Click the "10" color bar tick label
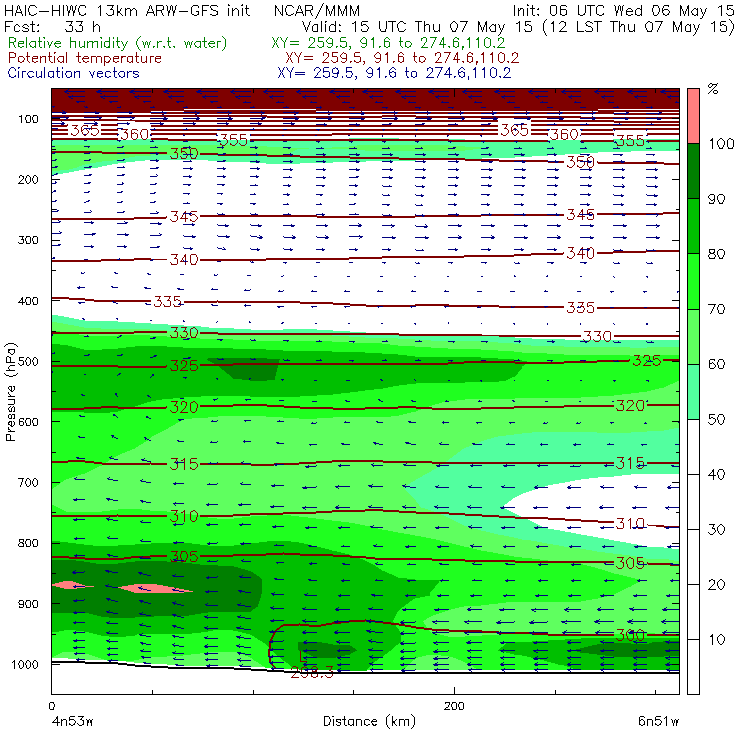The image size is (740, 740). (716, 640)
